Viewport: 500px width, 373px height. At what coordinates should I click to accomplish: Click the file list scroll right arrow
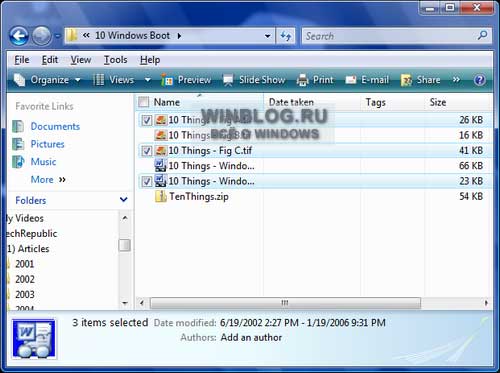point(486,303)
